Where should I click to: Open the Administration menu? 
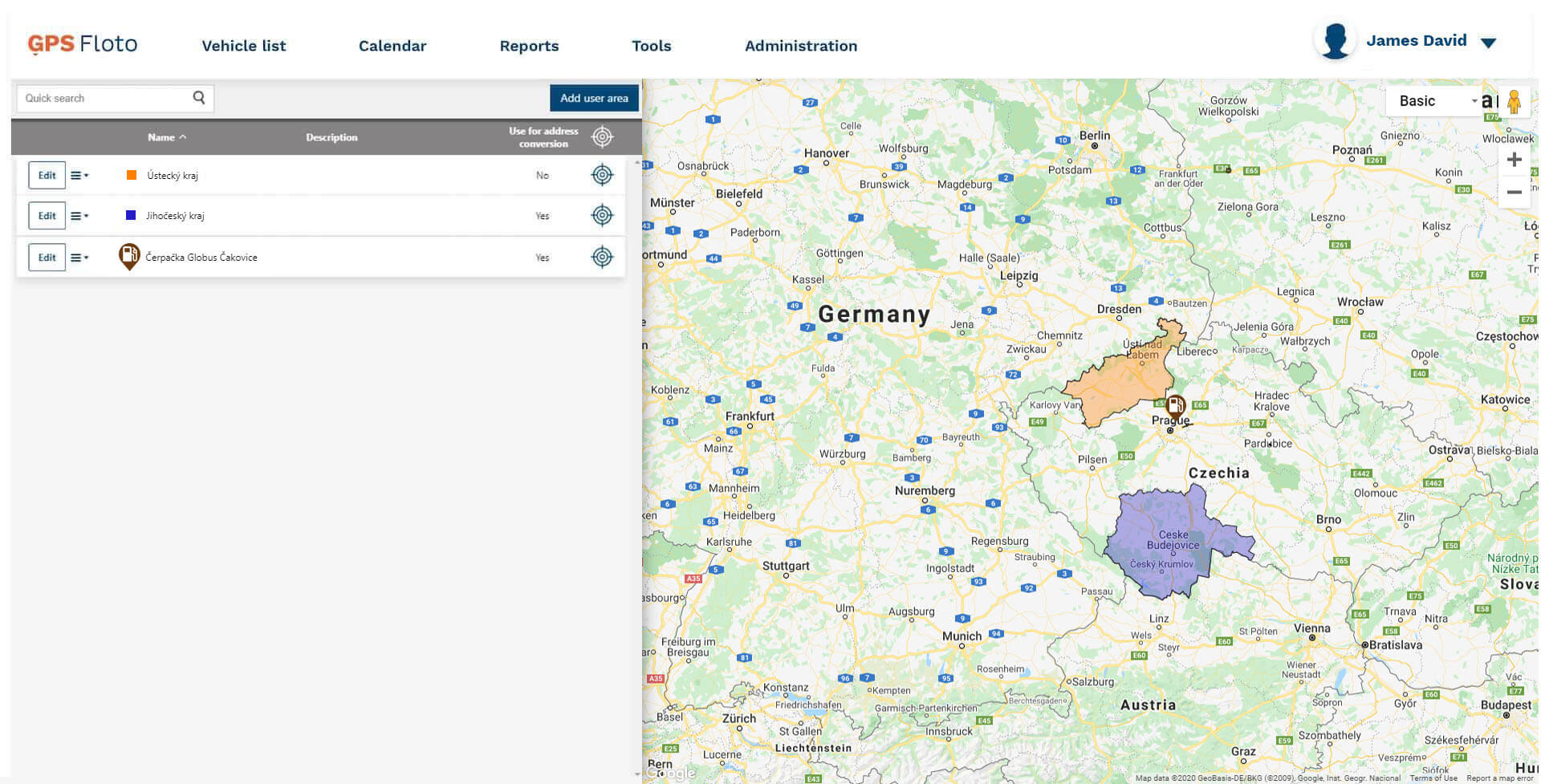click(x=801, y=46)
